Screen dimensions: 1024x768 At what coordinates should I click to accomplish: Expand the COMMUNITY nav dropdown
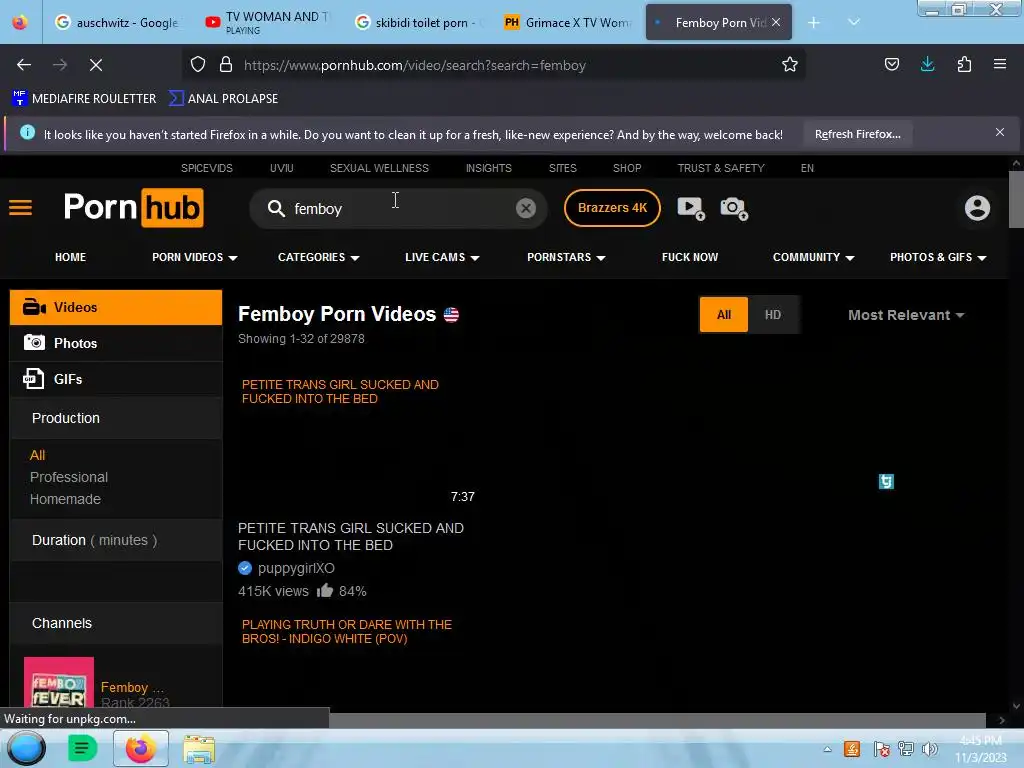coord(814,257)
